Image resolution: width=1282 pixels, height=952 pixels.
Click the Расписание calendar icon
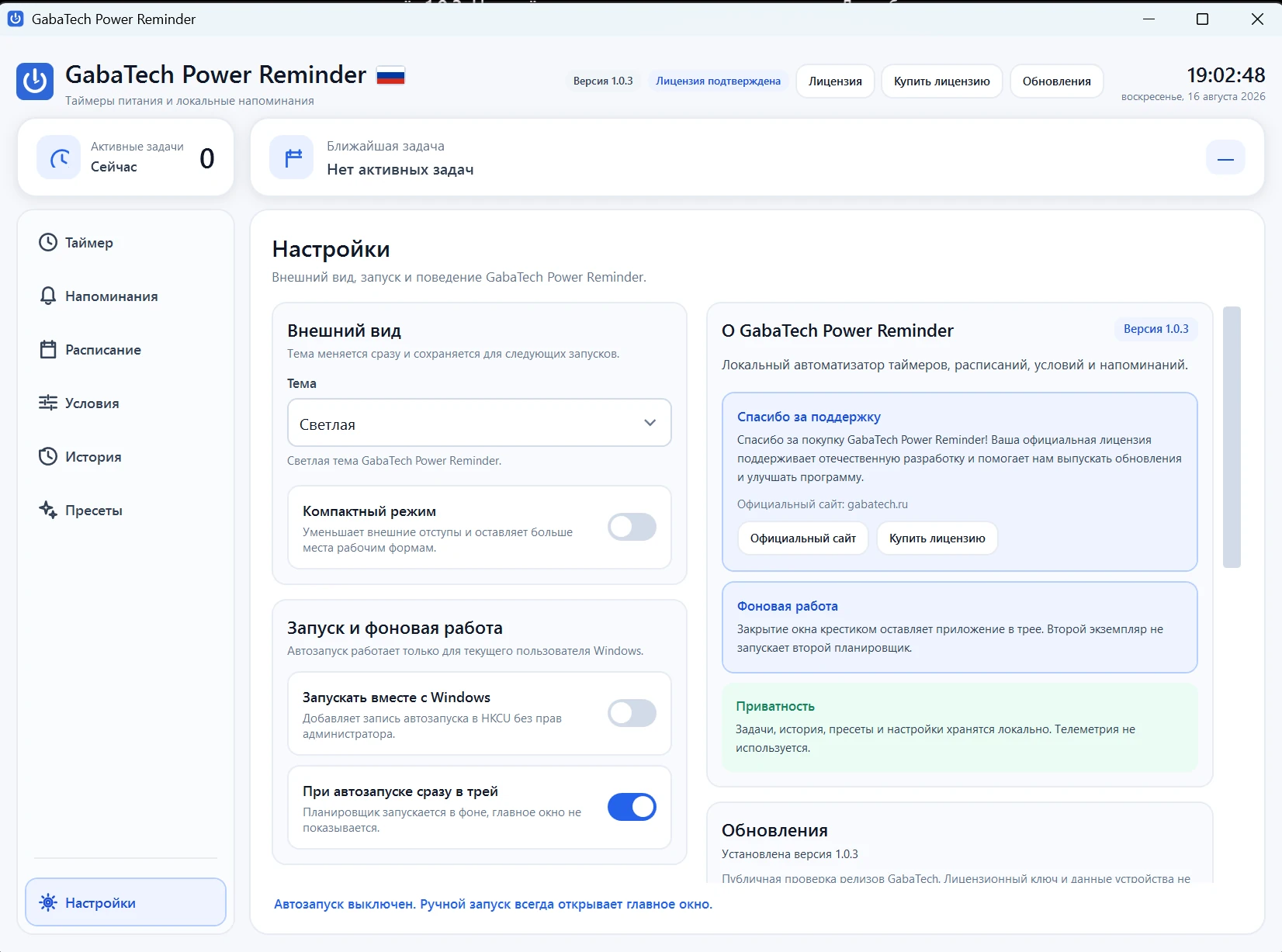point(48,349)
